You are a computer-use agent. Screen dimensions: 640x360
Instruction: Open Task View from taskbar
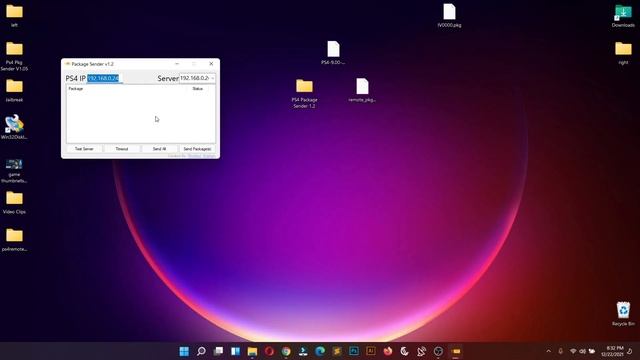(x=218, y=351)
